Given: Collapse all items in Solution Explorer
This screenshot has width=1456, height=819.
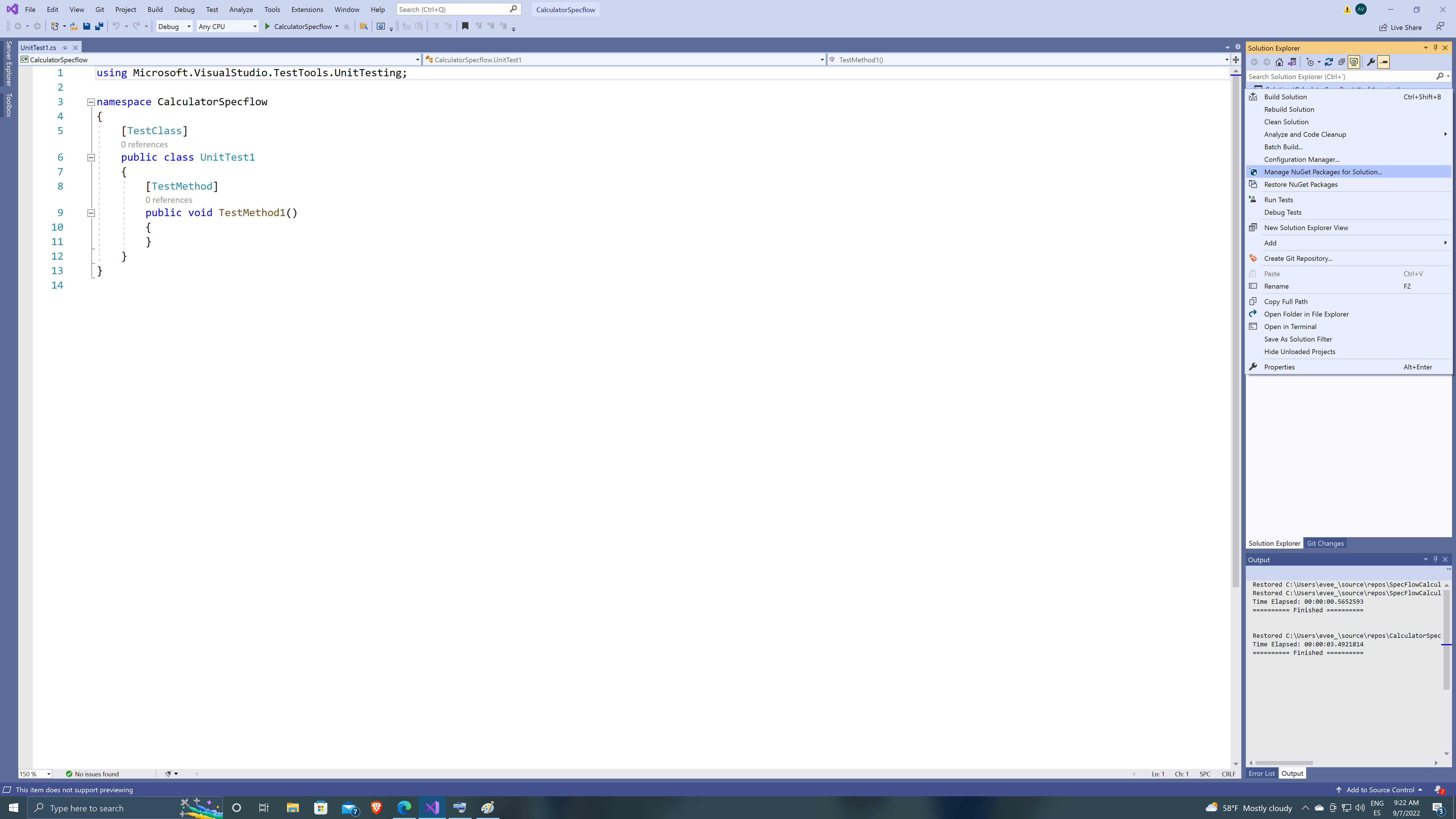Looking at the screenshot, I should [x=1341, y=62].
